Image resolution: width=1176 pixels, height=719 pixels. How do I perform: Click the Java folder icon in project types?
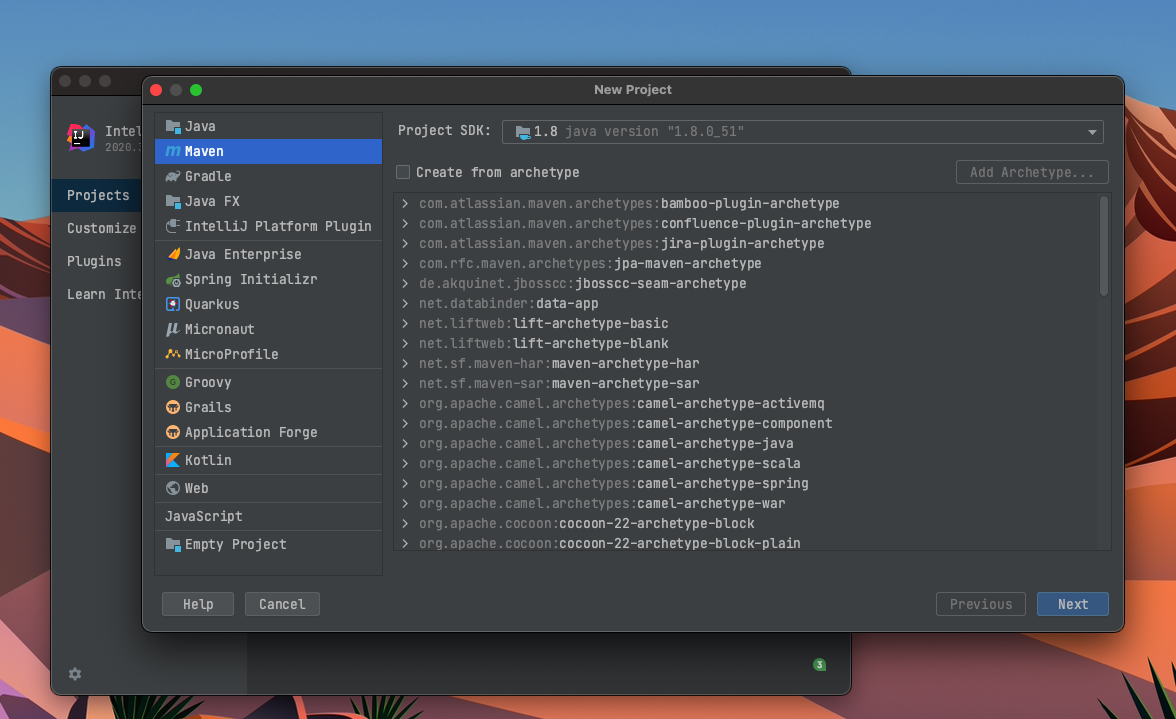[173, 126]
